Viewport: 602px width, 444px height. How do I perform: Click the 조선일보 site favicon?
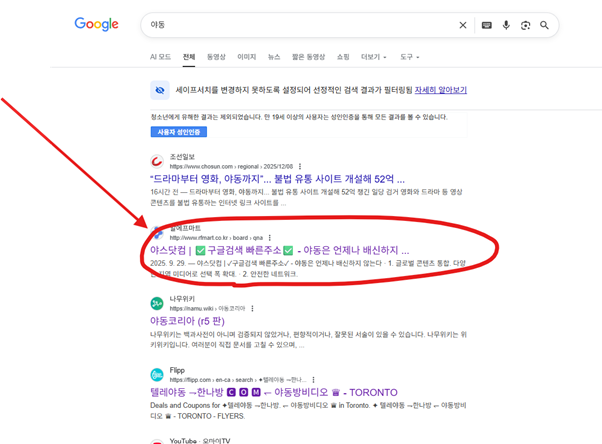[157, 161]
